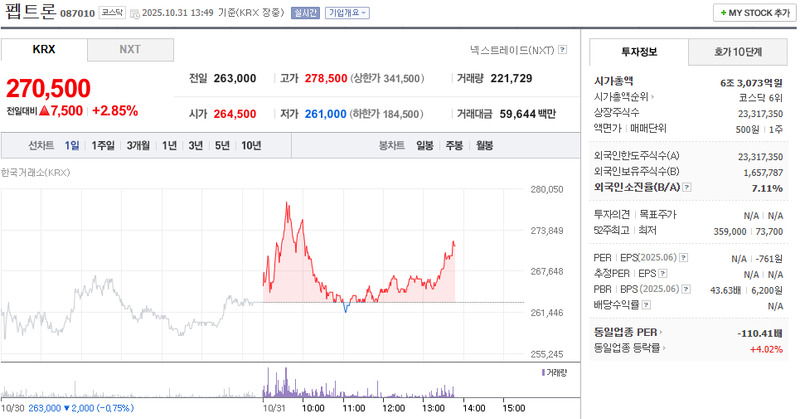The image size is (800, 419).
Task: Click the calendar icon before the date
Action: click(135, 14)
